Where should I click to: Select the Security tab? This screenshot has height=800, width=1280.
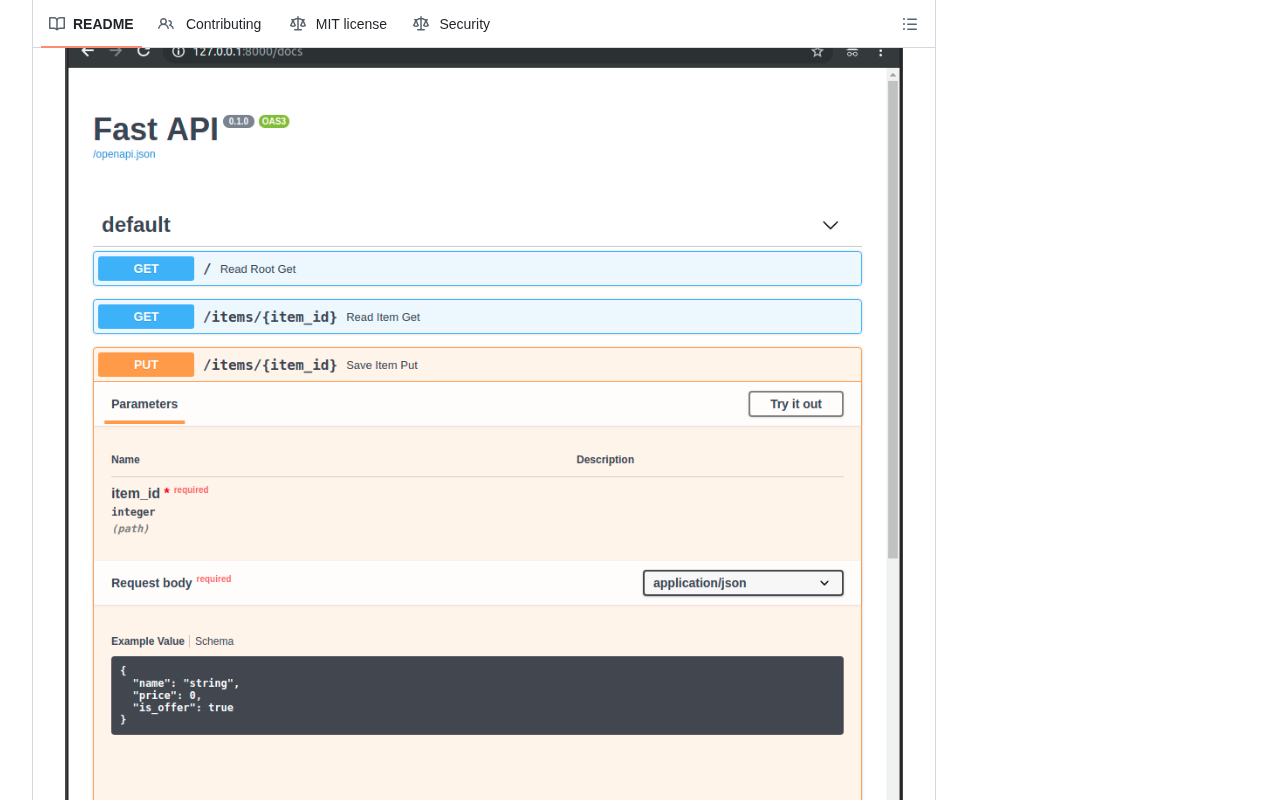451,24
